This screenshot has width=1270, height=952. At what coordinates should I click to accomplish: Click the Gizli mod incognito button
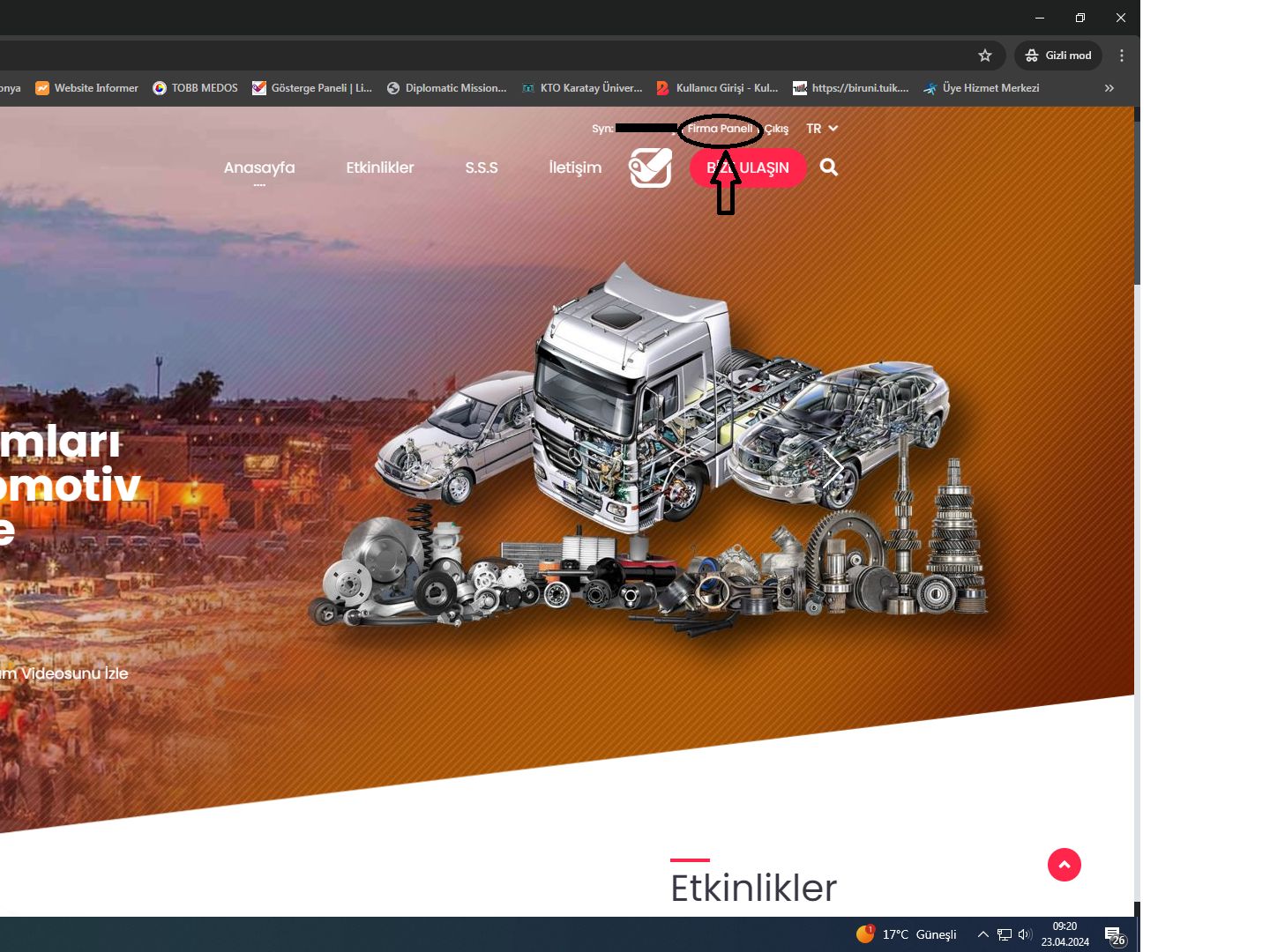1058,56
